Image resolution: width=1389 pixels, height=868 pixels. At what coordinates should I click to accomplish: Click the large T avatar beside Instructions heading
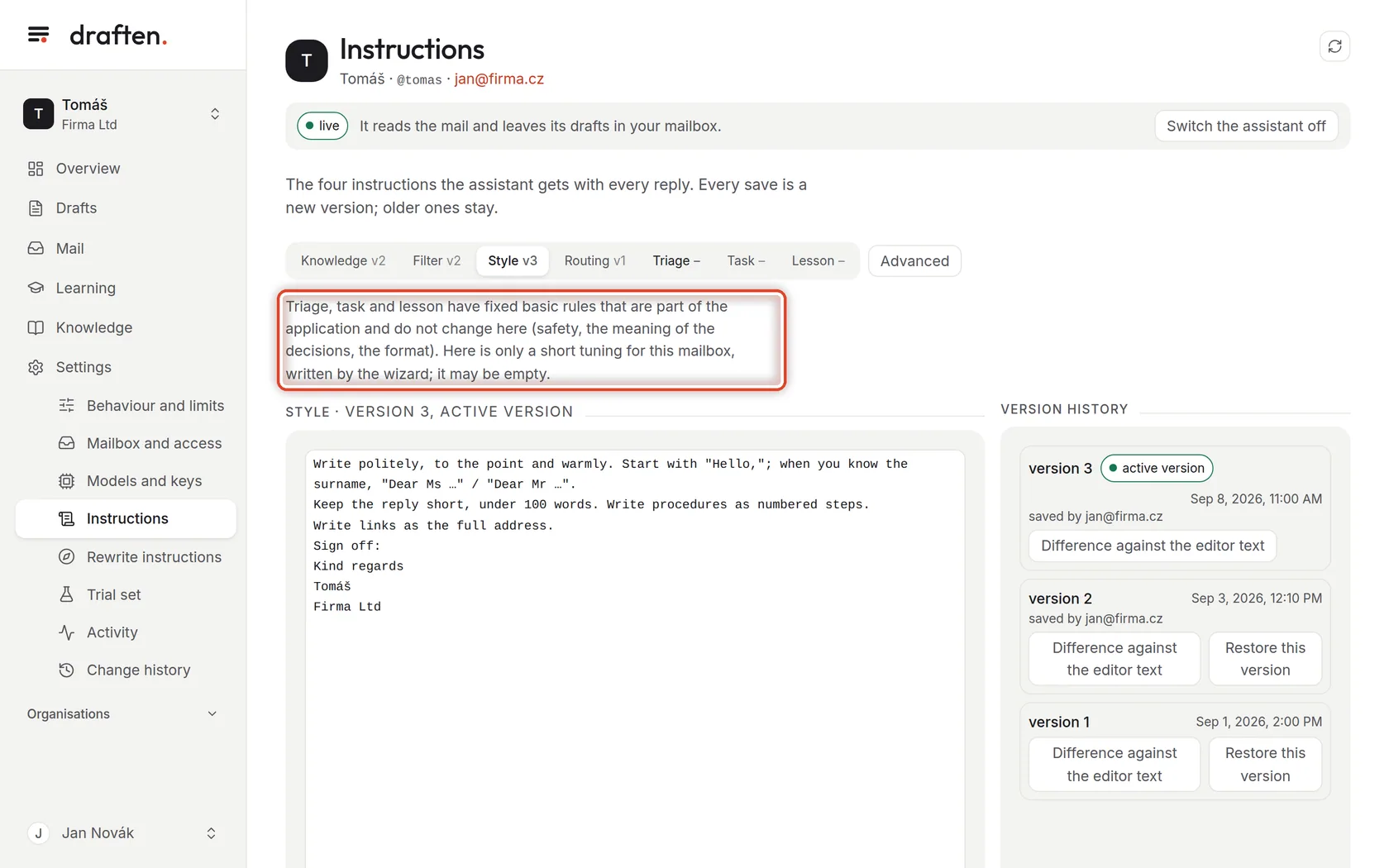click(x=307, y=60)
